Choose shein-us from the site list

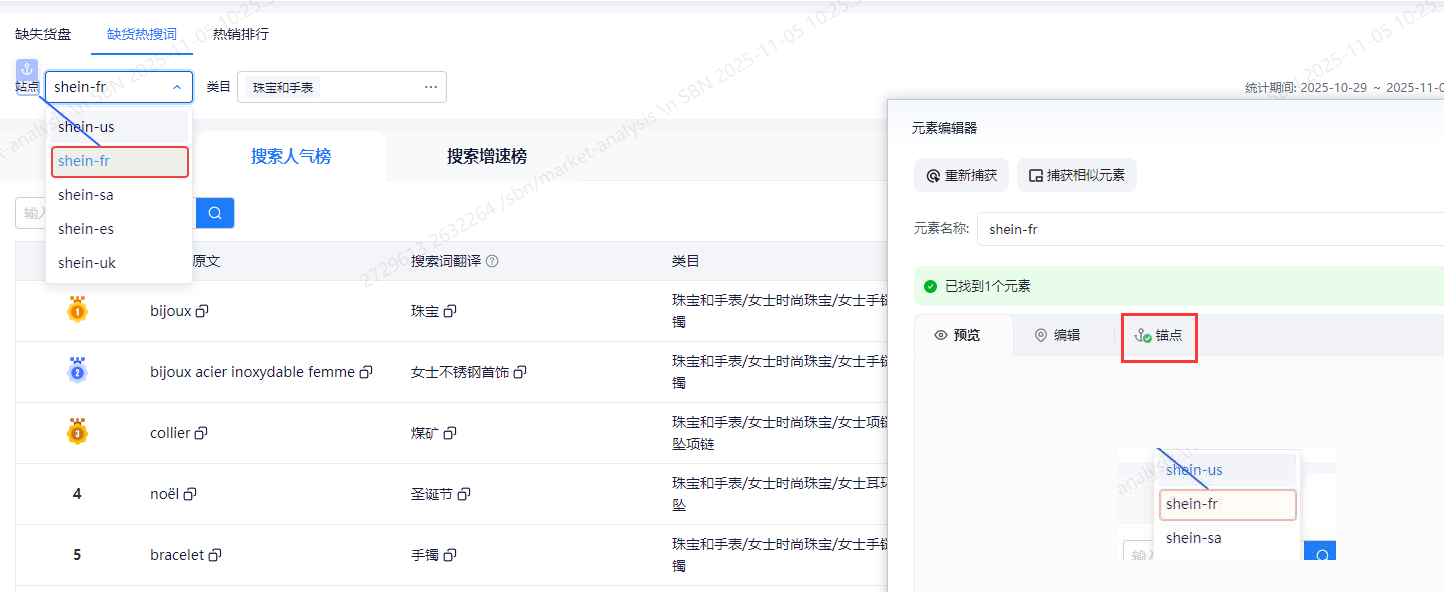[119, 127]
